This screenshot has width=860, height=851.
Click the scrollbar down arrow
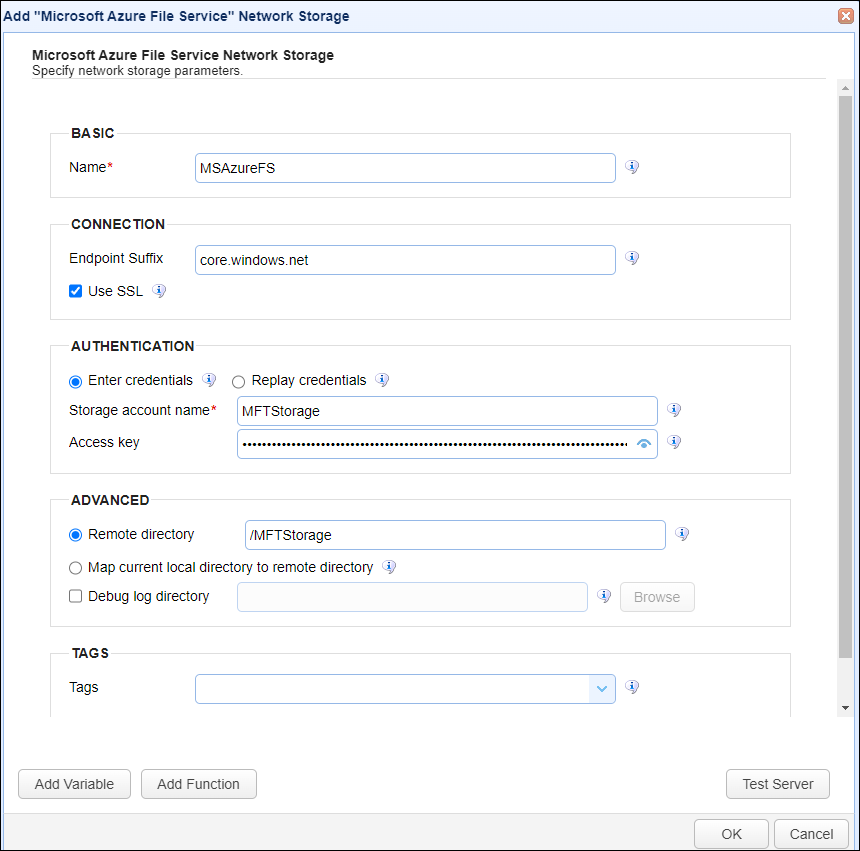(x=845, y=708)
